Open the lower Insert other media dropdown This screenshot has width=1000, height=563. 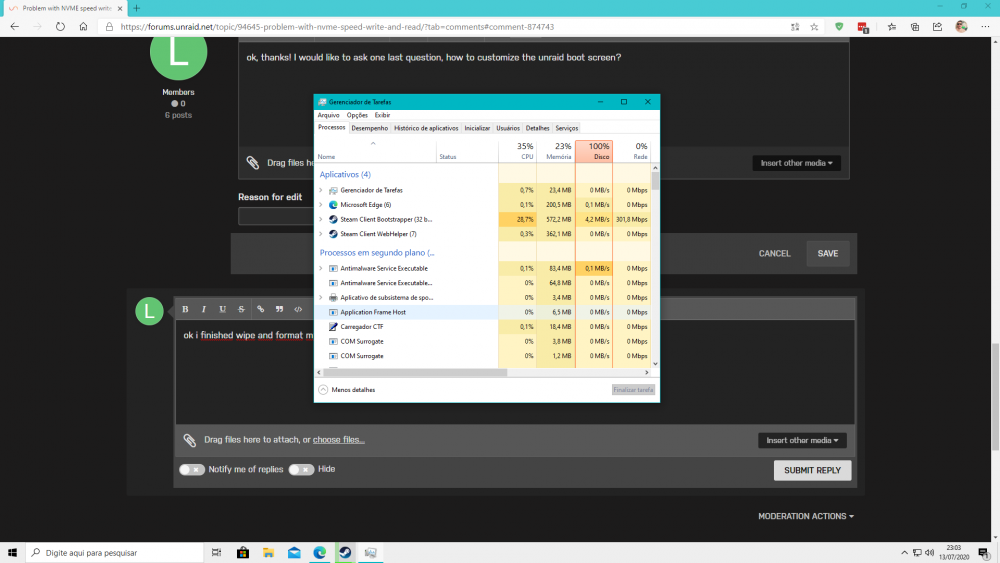pos(802,440)
